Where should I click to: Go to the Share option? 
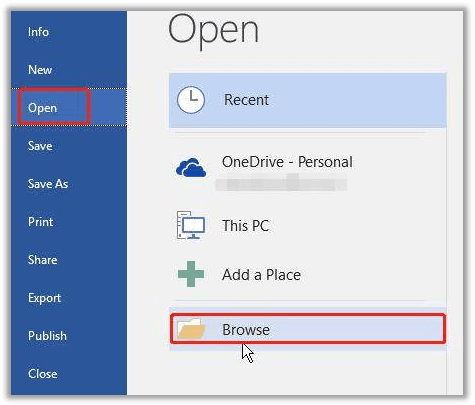coord(42,260)
